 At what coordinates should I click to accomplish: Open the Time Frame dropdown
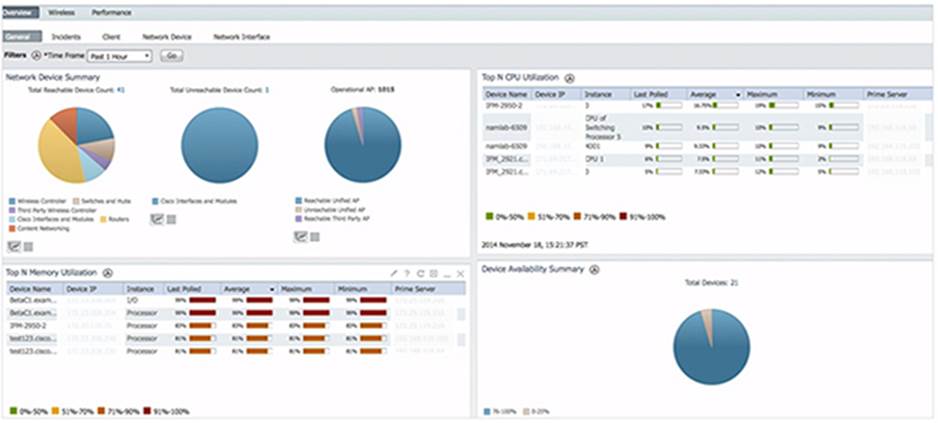pos(120,56)
